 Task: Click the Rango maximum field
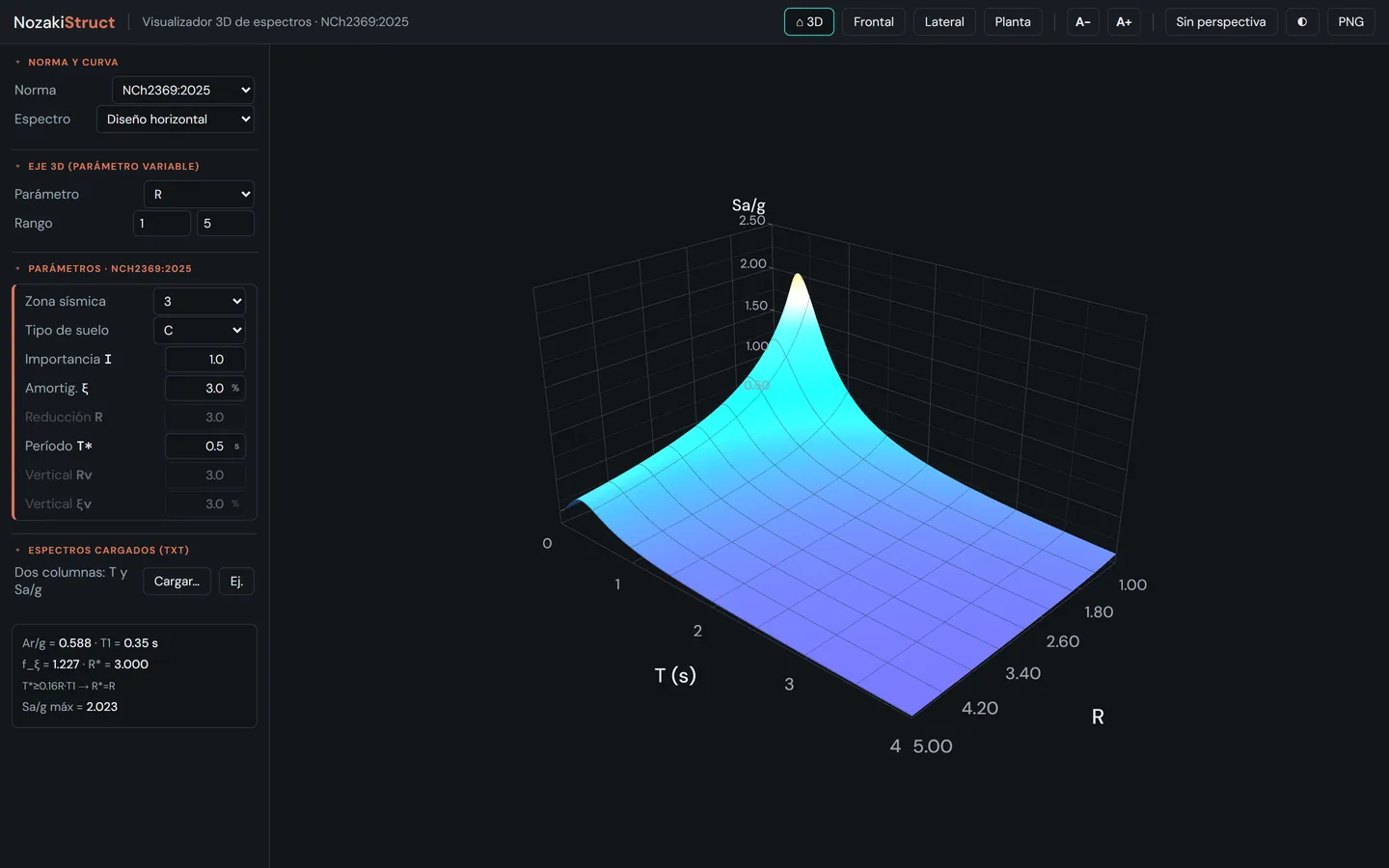226,223
